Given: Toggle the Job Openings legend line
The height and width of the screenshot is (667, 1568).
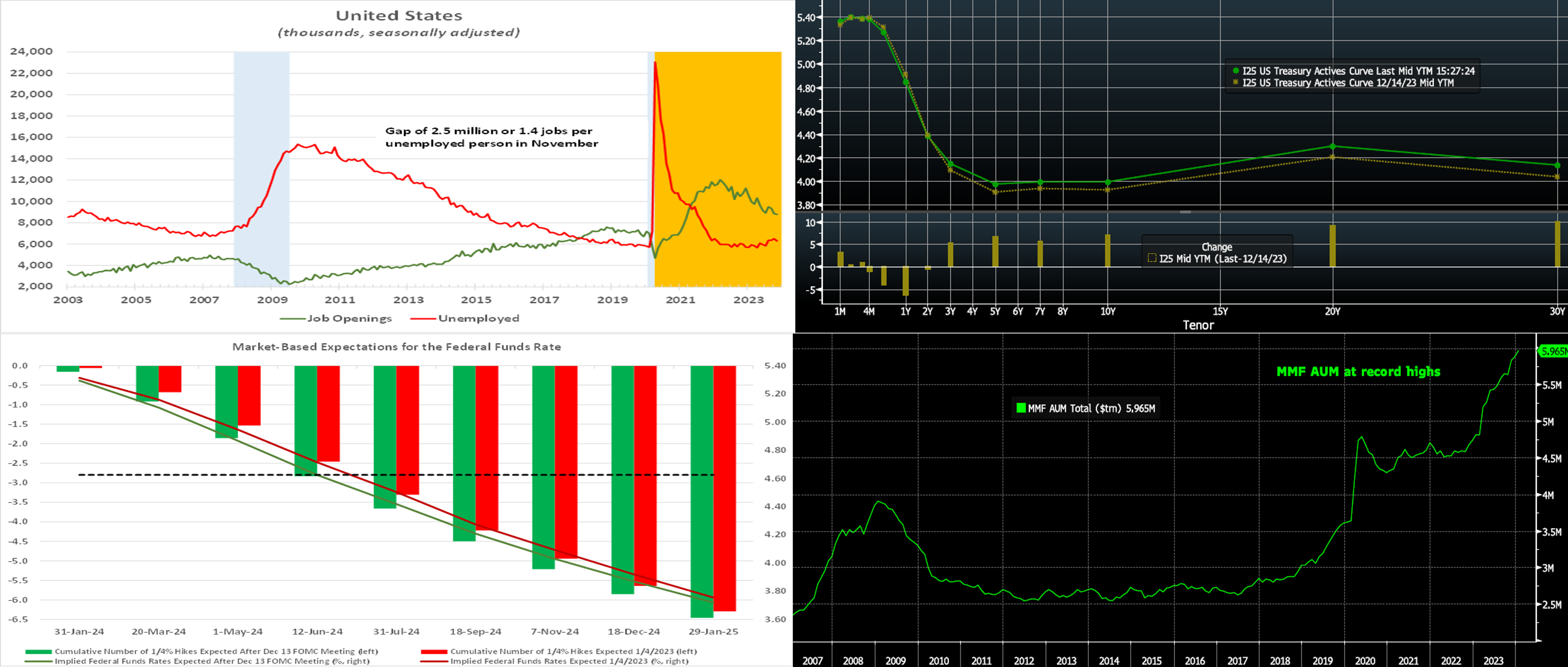Looking at the screenshot, I should click(x=293, y=318).
